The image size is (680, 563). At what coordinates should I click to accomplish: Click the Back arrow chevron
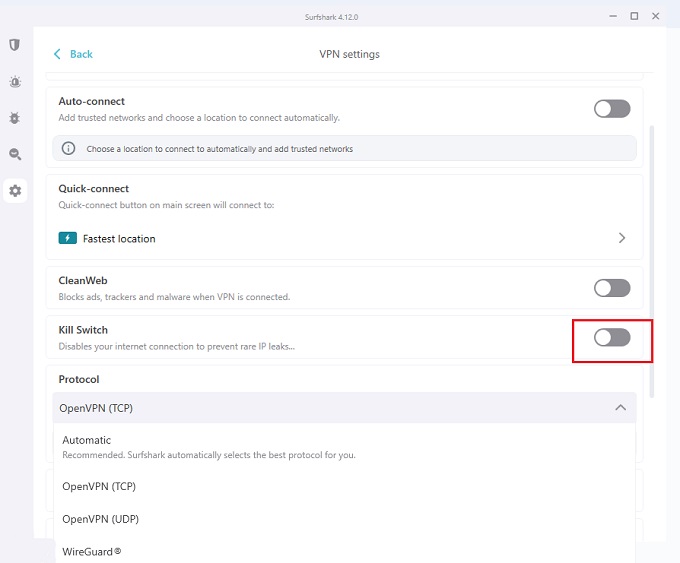pyautogui.click(x=57, y=54)
